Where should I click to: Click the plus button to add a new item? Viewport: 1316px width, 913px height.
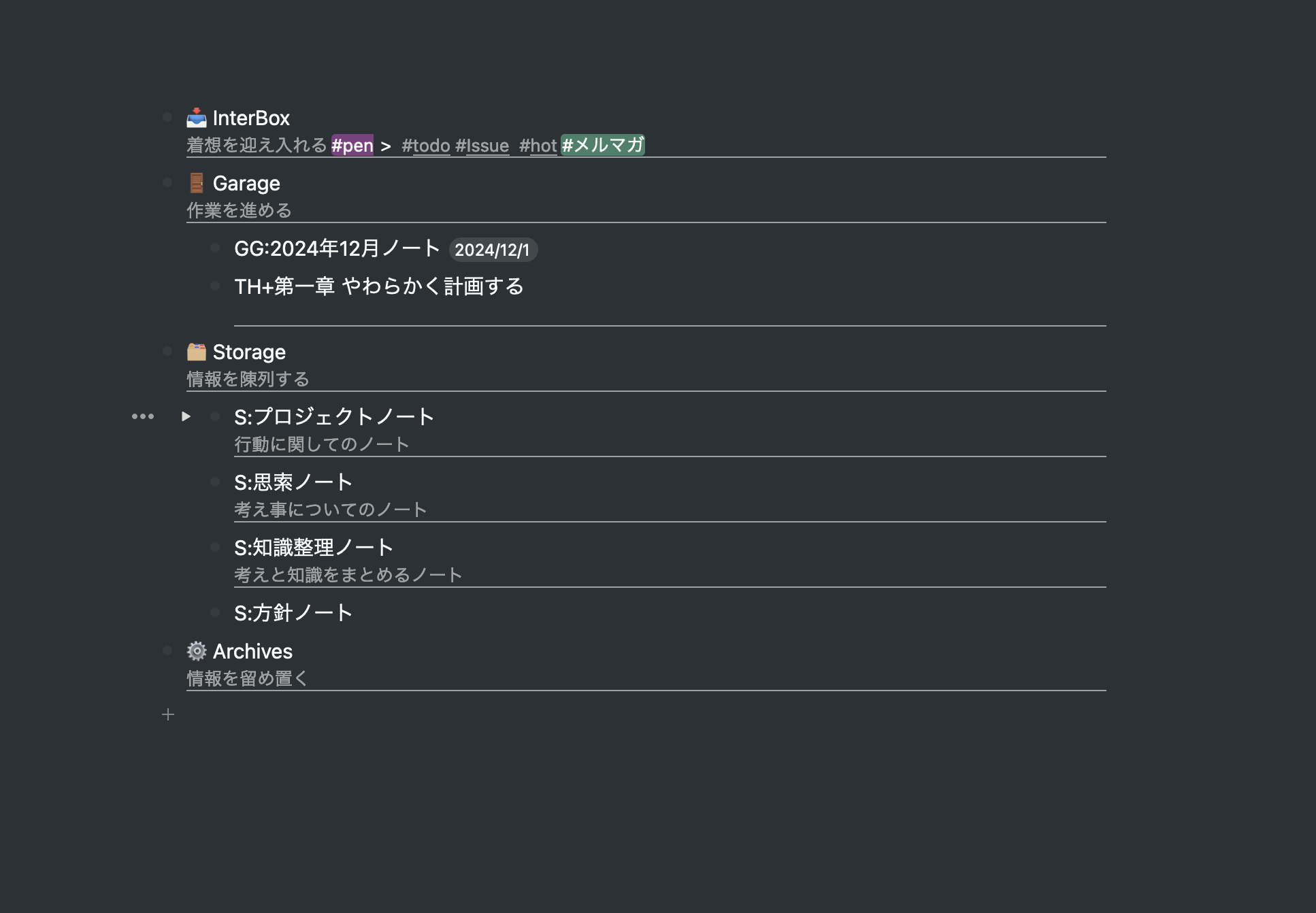click(x=168, y=714)
